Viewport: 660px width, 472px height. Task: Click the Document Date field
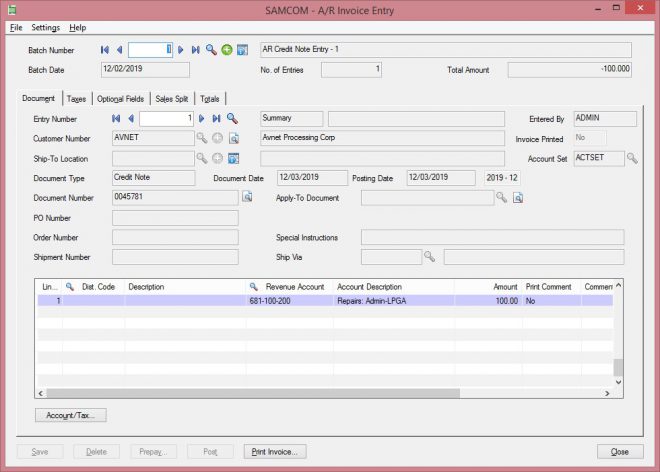(312, 178)
